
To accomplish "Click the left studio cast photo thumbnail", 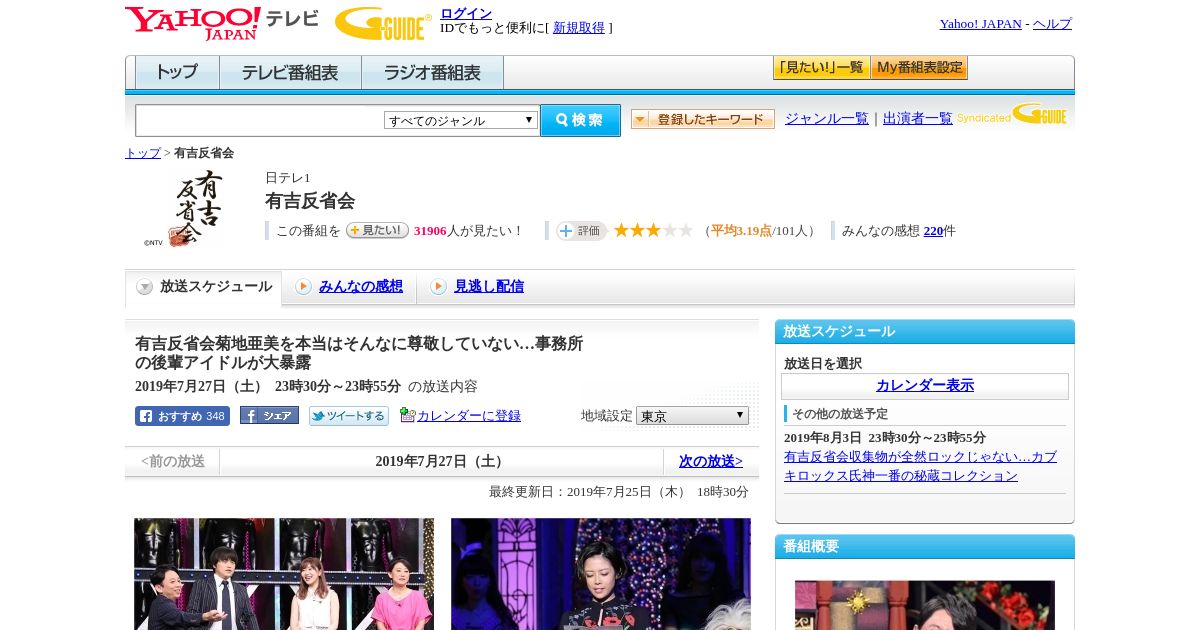I will 284,574.
